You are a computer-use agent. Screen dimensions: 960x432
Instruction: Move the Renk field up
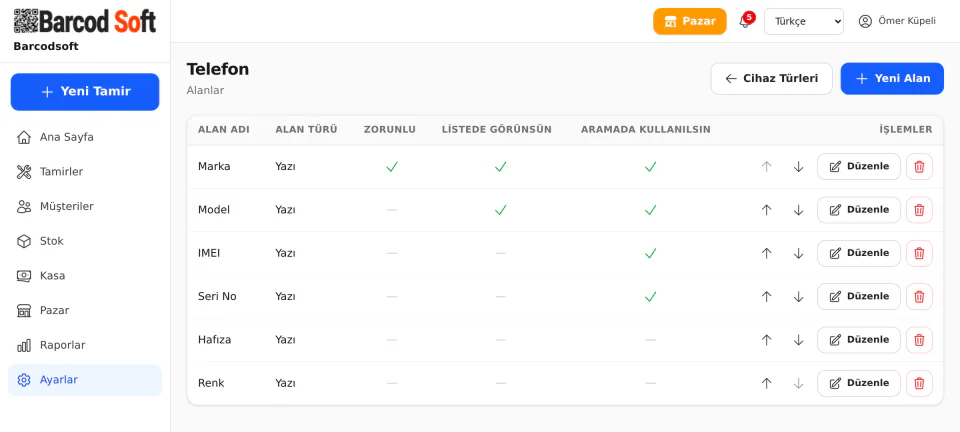point(766,384)
